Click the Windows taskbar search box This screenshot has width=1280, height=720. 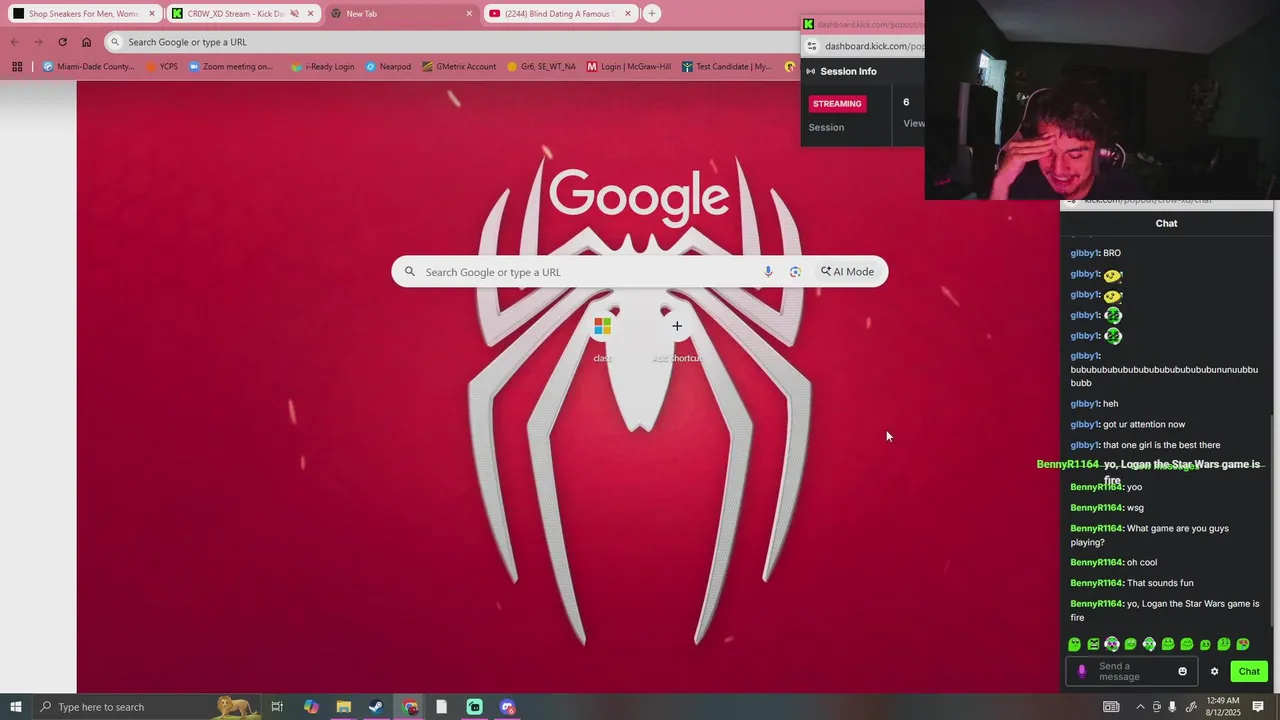[x=147, y=707]
